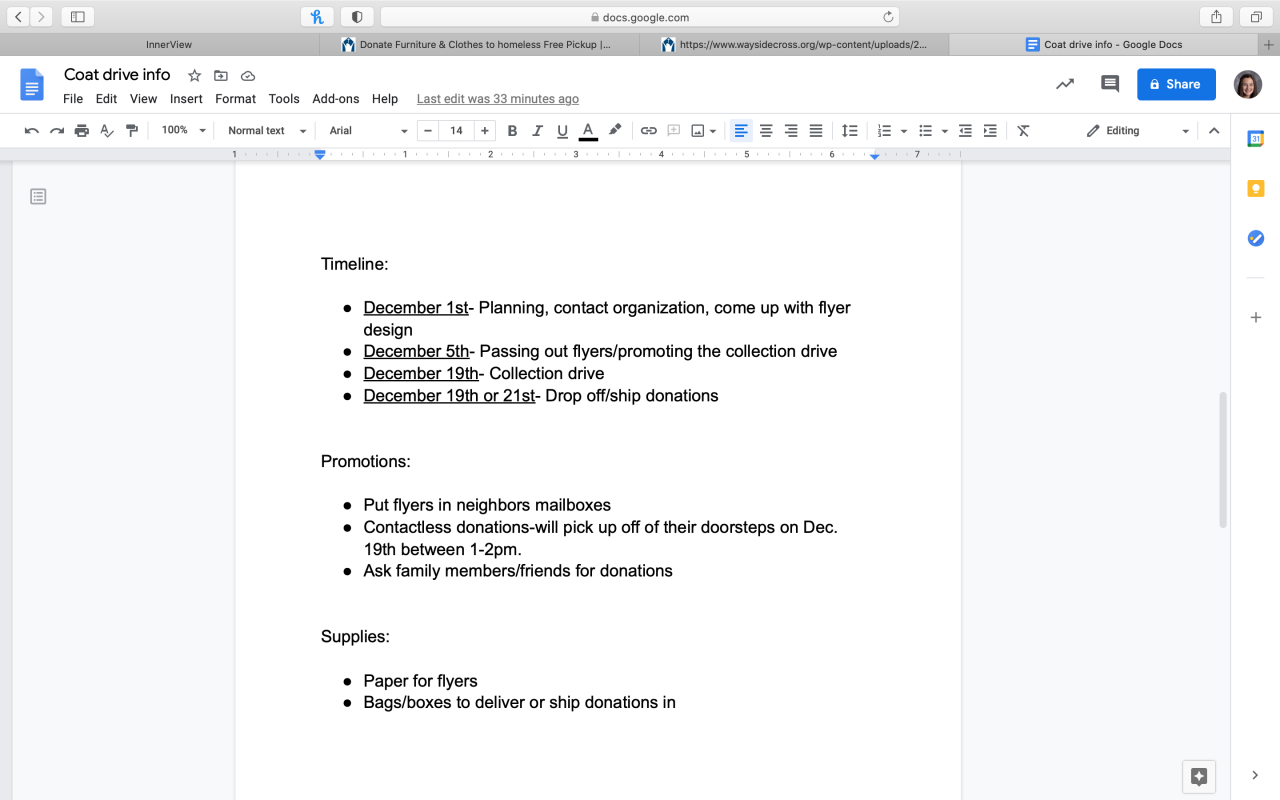Image resolution: width=1280 pixels, height=800 pixels.
Task: Open the activity dashboard trend icon
Action: click(1065, 84)
